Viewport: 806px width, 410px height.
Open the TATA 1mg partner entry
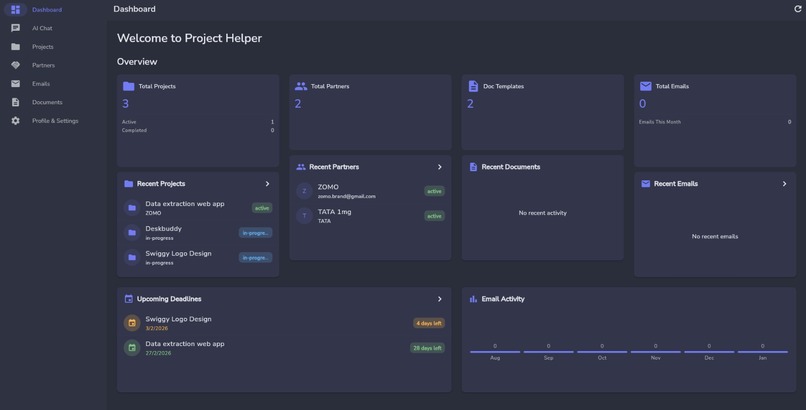[x=370, y=216]
